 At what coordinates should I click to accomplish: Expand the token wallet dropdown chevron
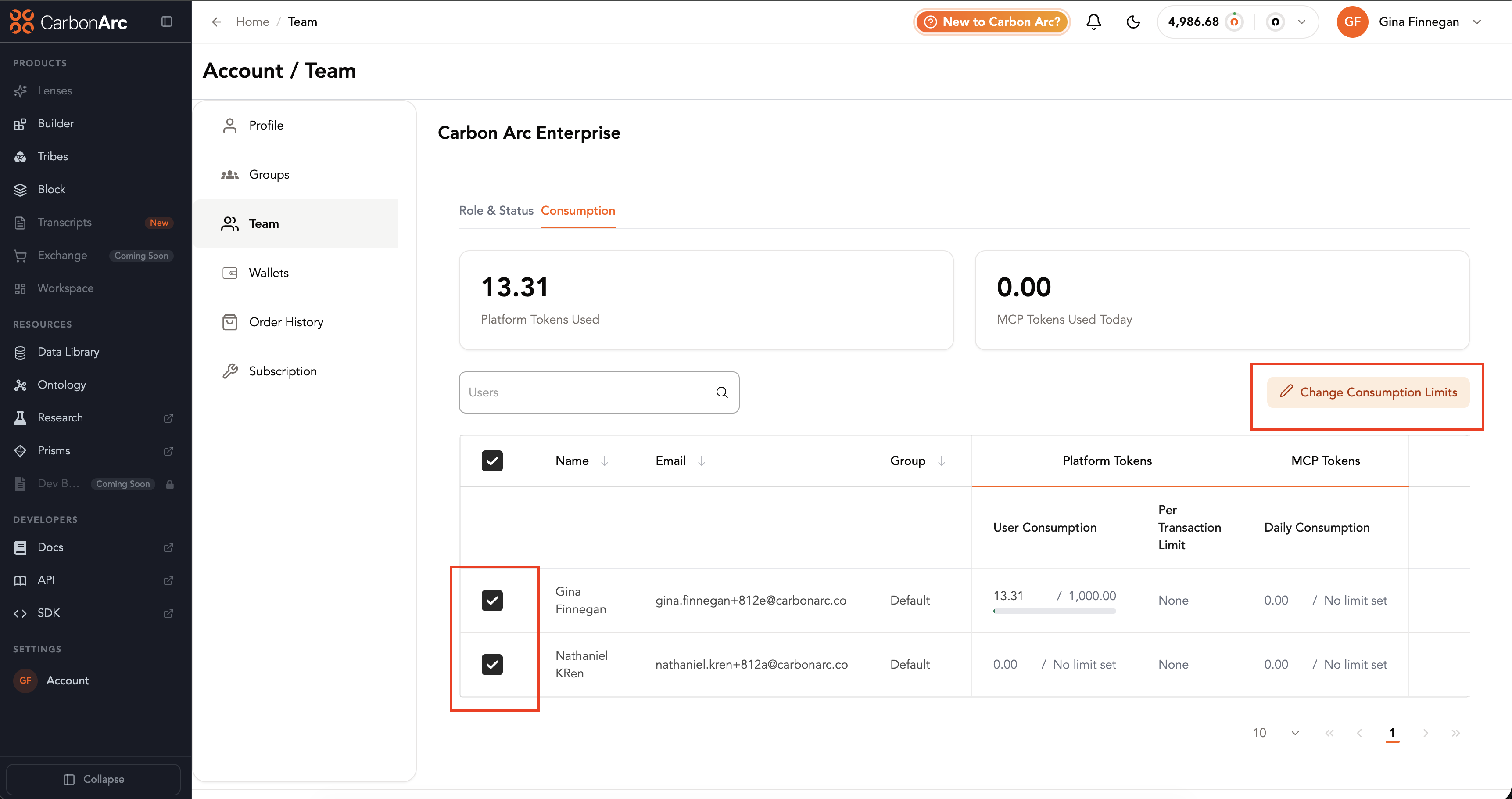(x=1302, y=22)
